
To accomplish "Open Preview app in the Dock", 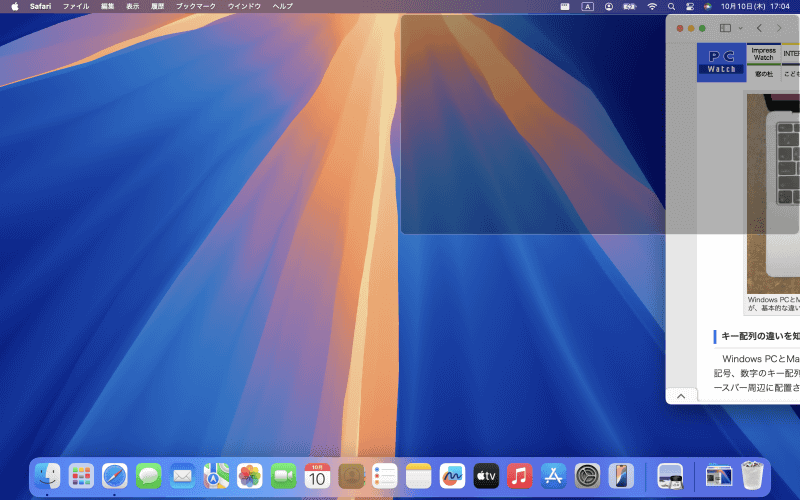I will 670,477.
